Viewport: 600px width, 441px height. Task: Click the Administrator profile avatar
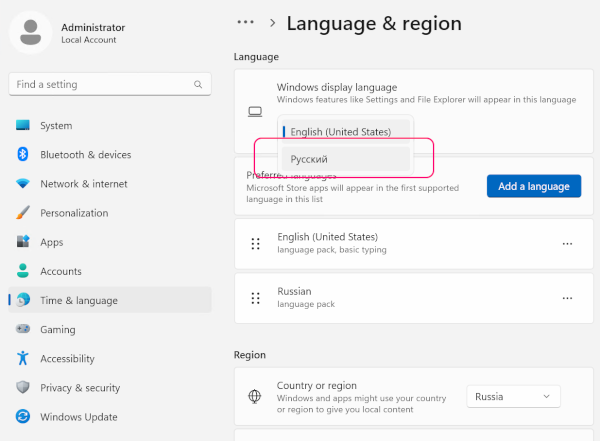point(30,33)
